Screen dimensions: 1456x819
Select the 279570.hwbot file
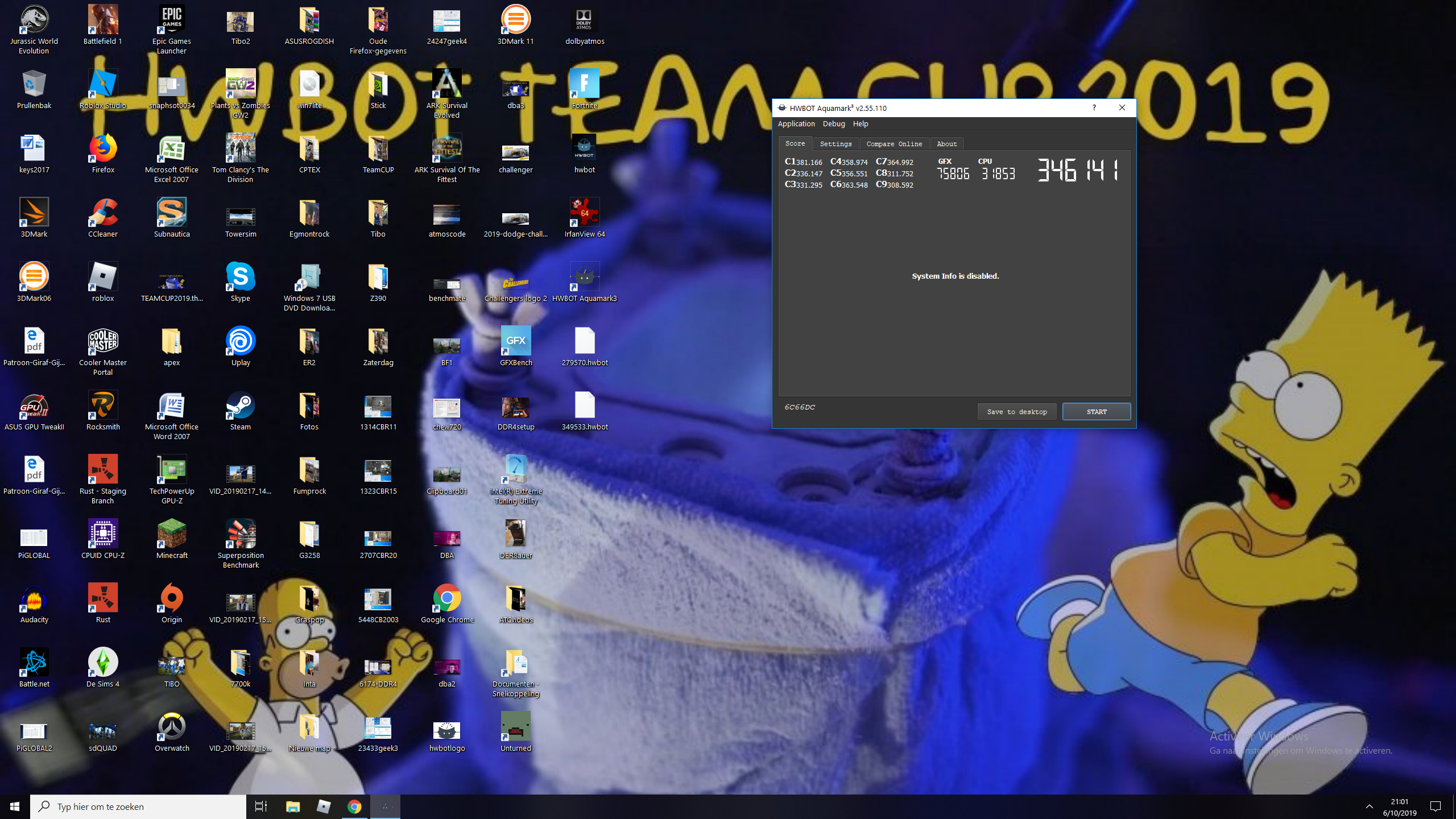click(585, 347)
